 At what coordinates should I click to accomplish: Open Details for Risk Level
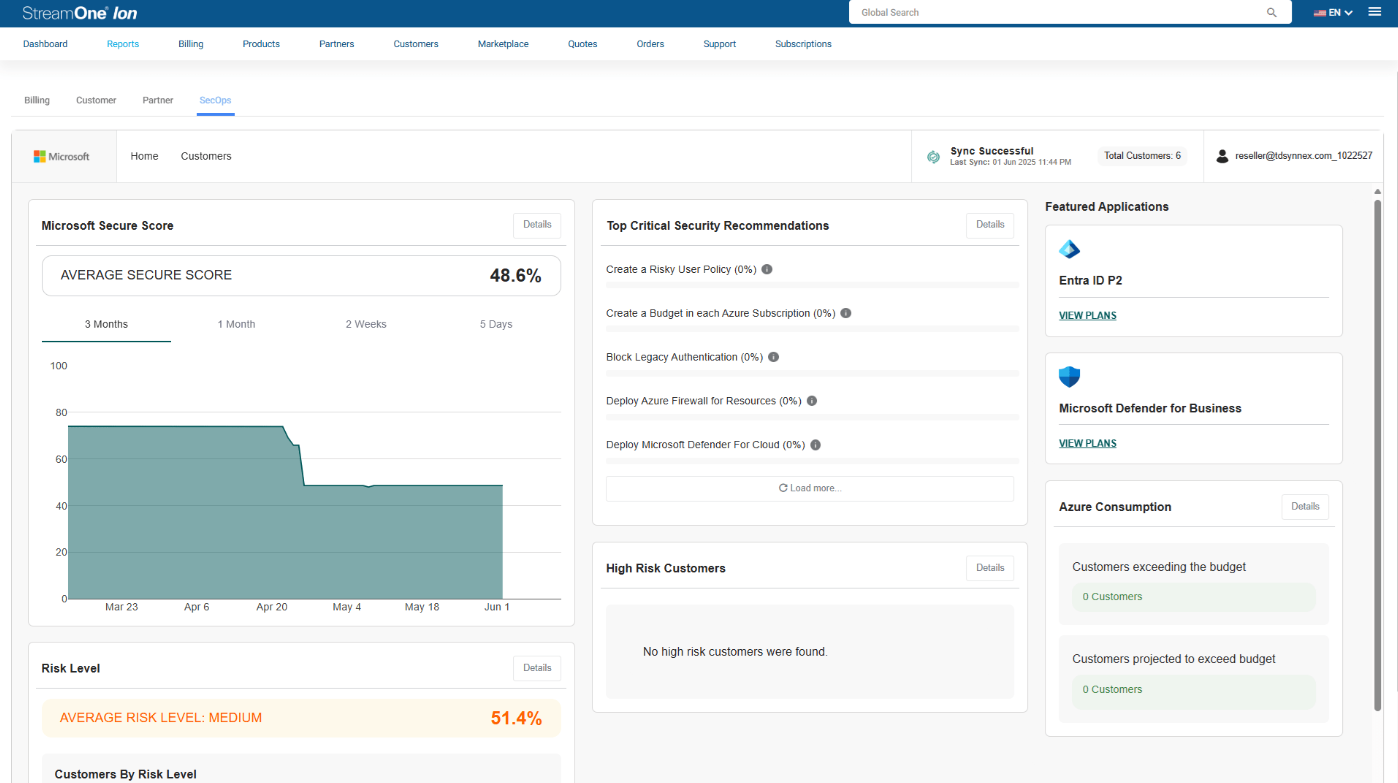click(537, 668)
